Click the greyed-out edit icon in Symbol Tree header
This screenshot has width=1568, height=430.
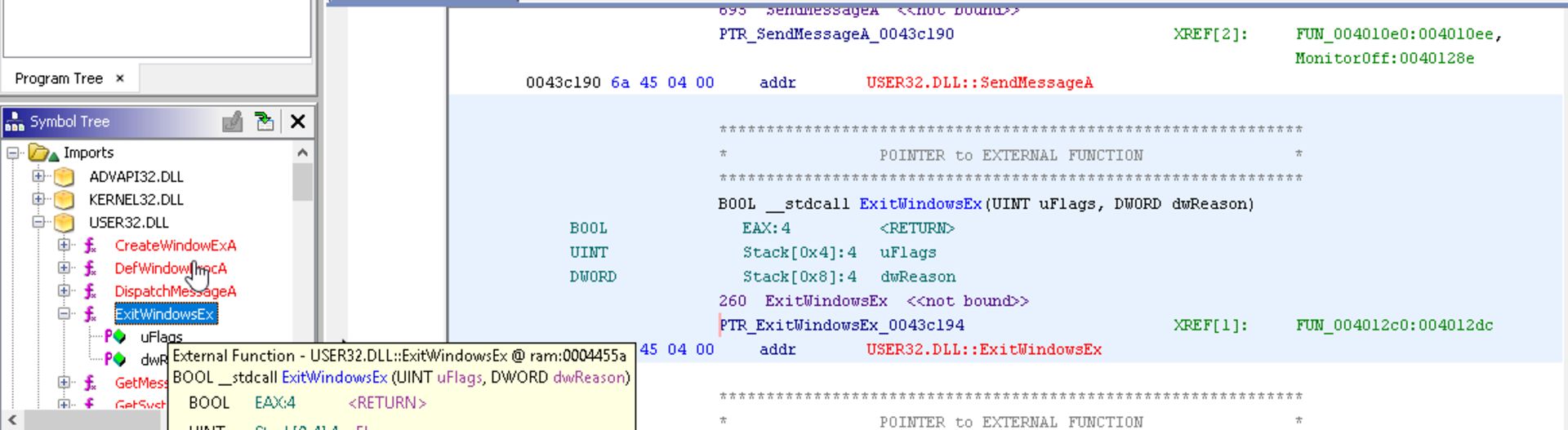coord(233,122)
